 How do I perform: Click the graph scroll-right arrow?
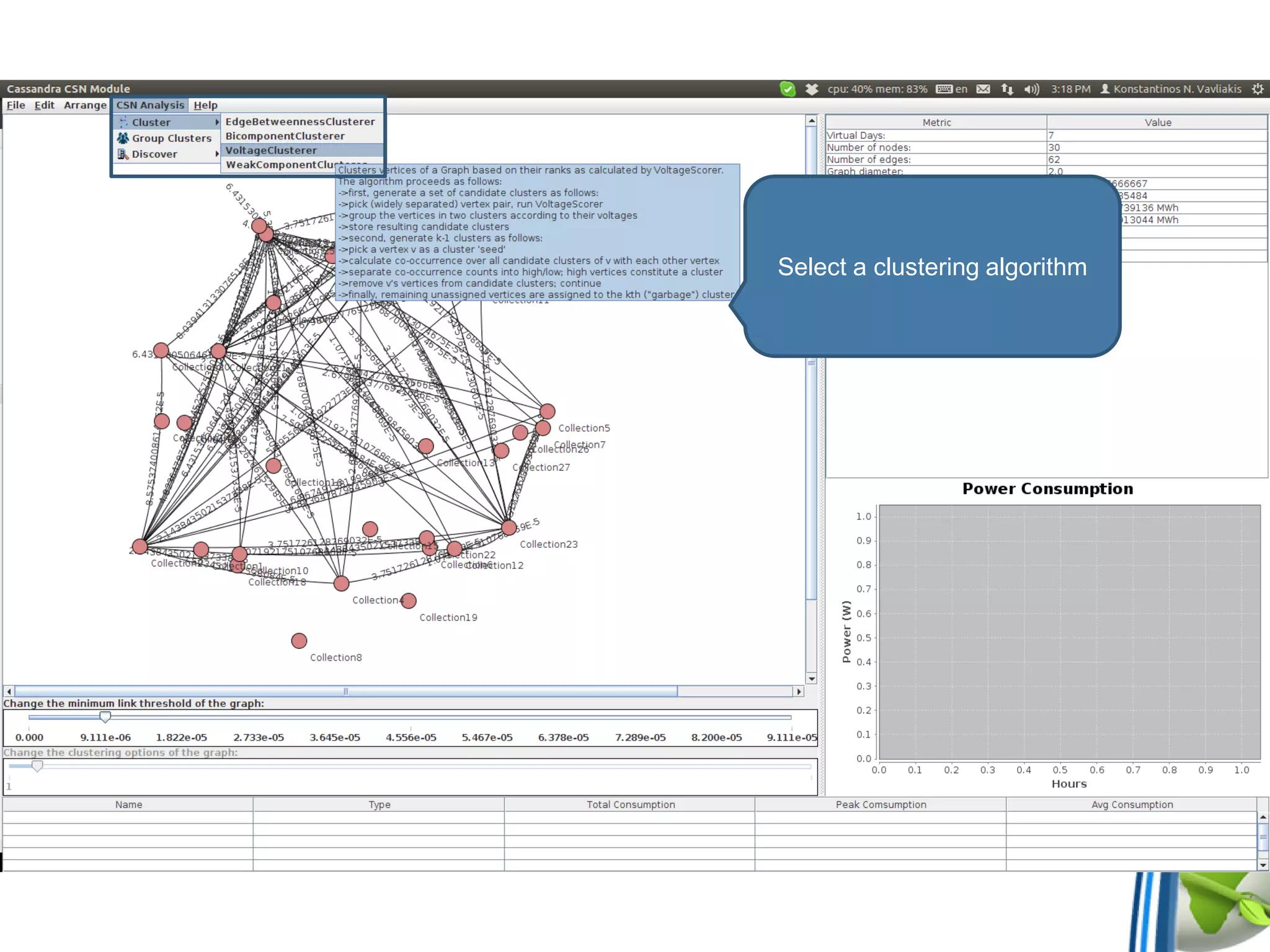[x=799, y=691]
